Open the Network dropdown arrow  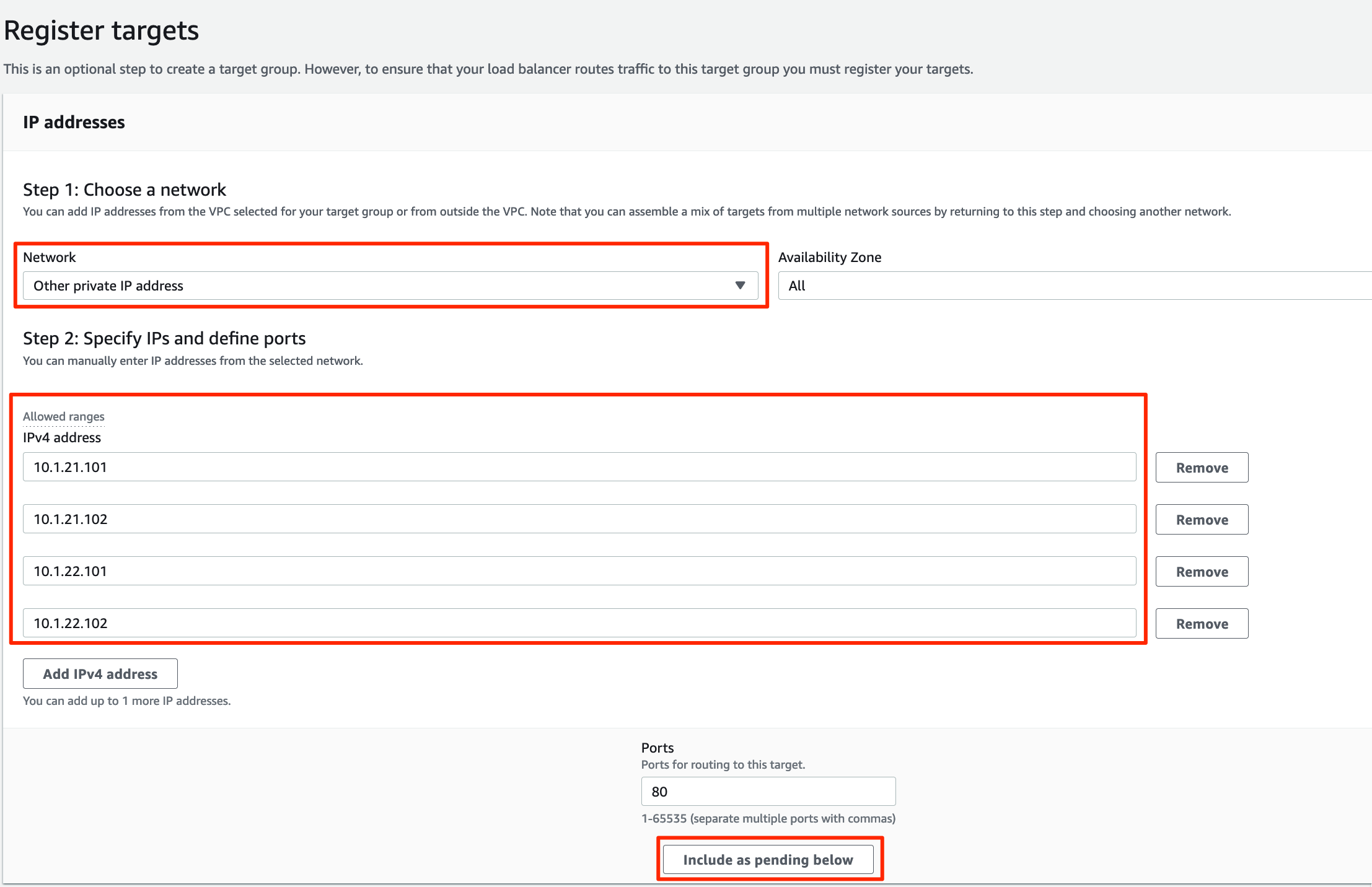[x=740, y=286]
